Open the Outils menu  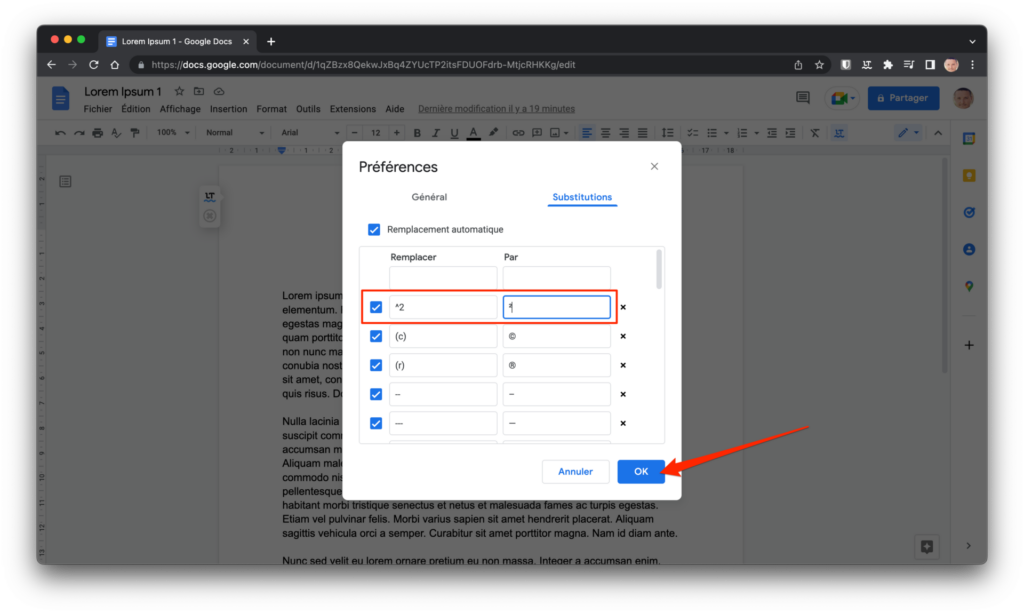[308, 109]
